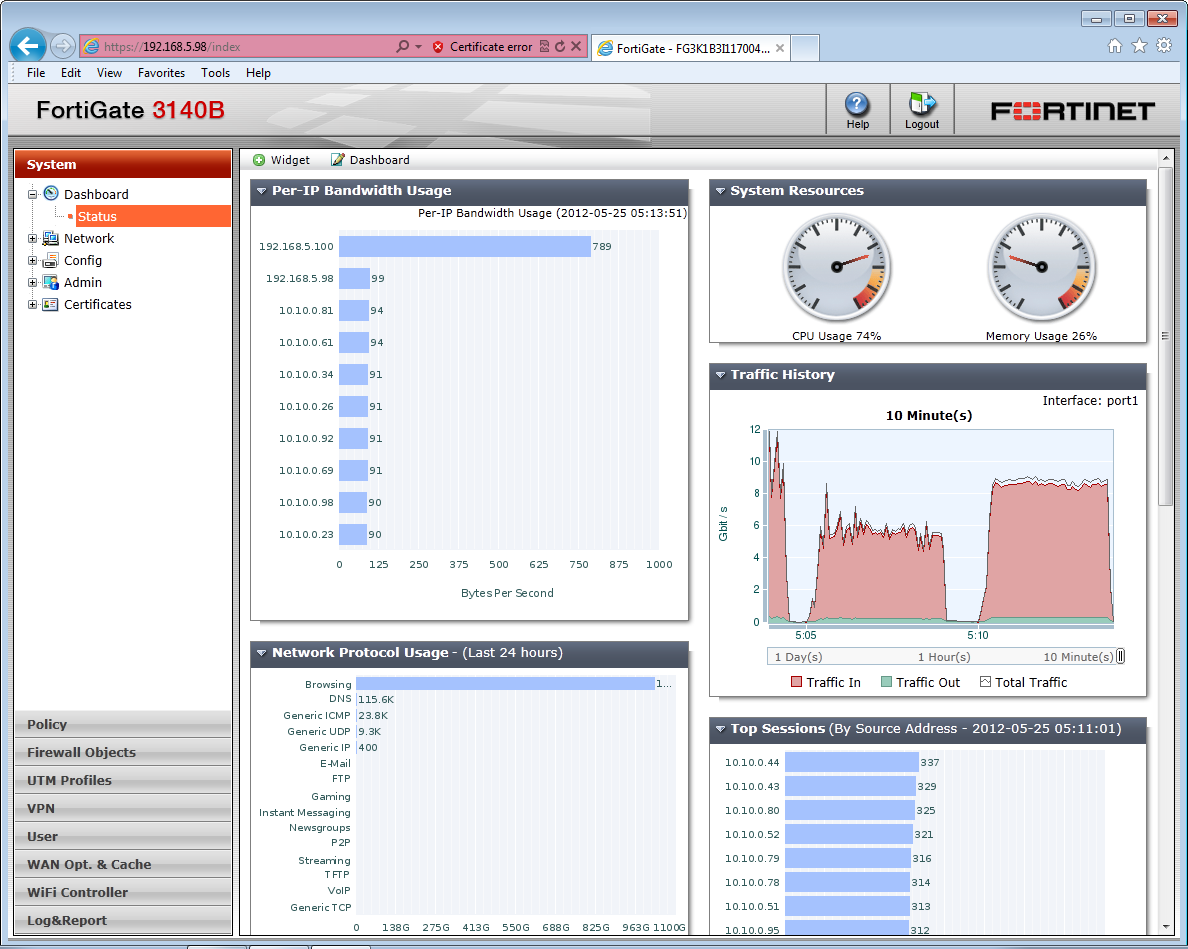1188x949 pixels.
Task: Click the compatibility view icon in address bar
Action: [544, 46]
